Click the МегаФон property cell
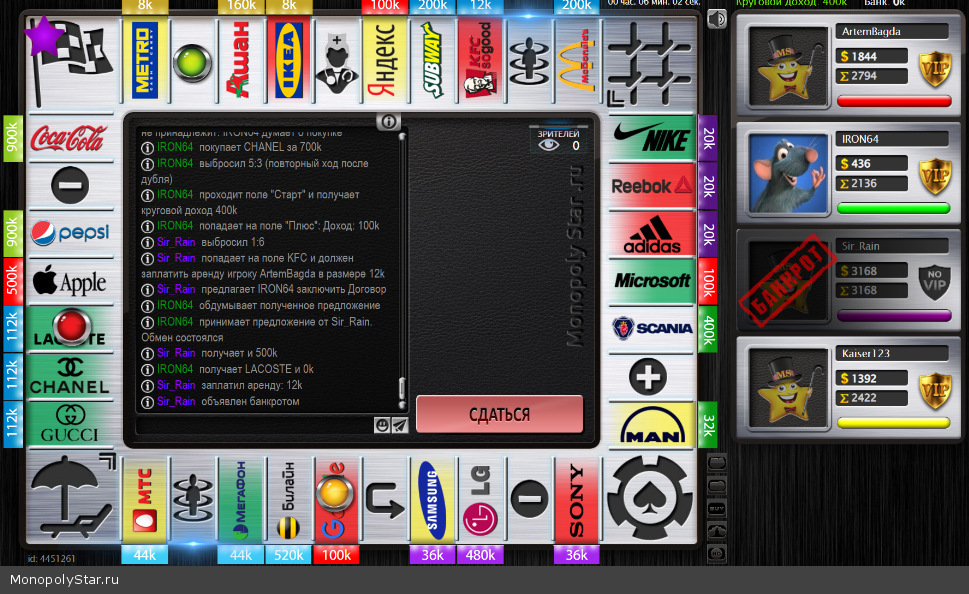969x594 pixels. coord(241,501)
